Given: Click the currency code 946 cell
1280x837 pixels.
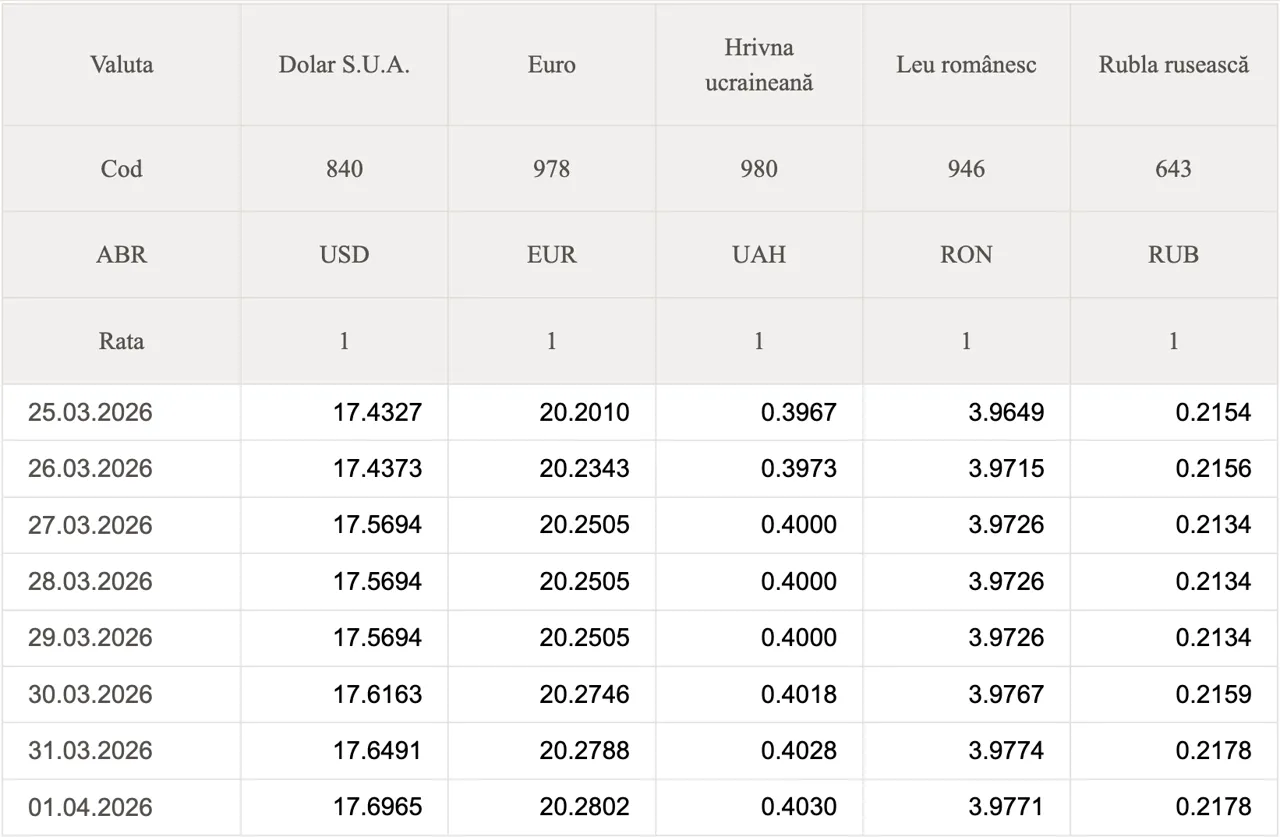Looking at the screenshot, I should coord(966,168).
